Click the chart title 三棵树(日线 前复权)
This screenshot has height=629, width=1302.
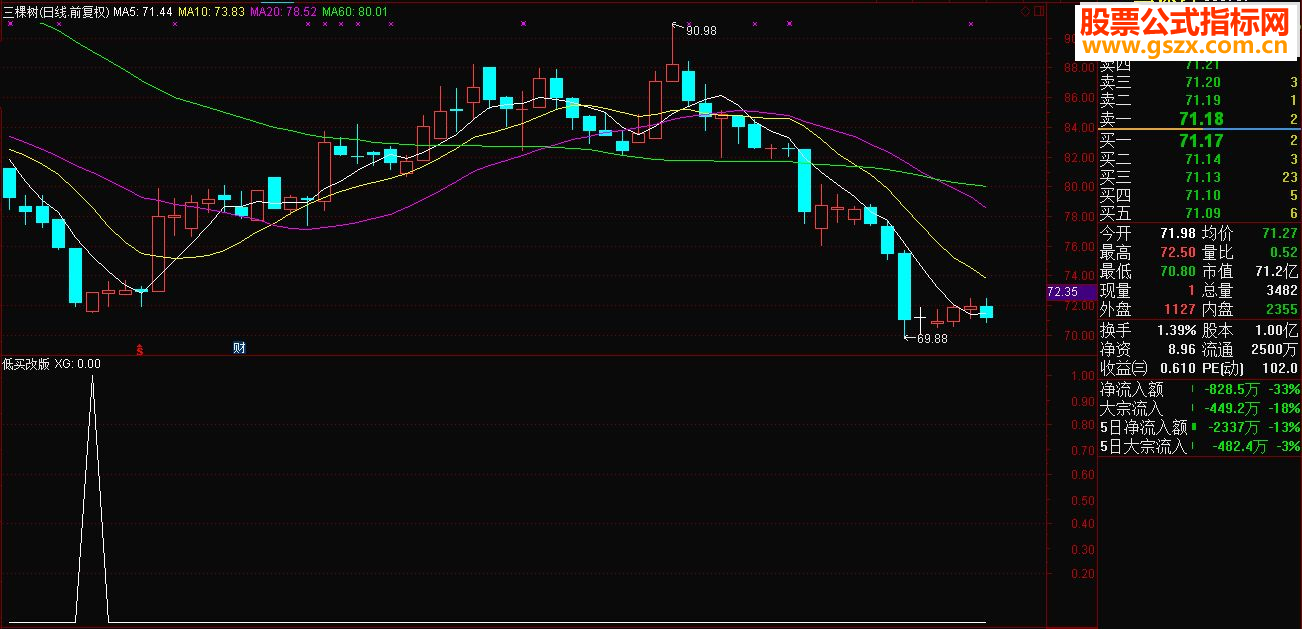point(56,10)
